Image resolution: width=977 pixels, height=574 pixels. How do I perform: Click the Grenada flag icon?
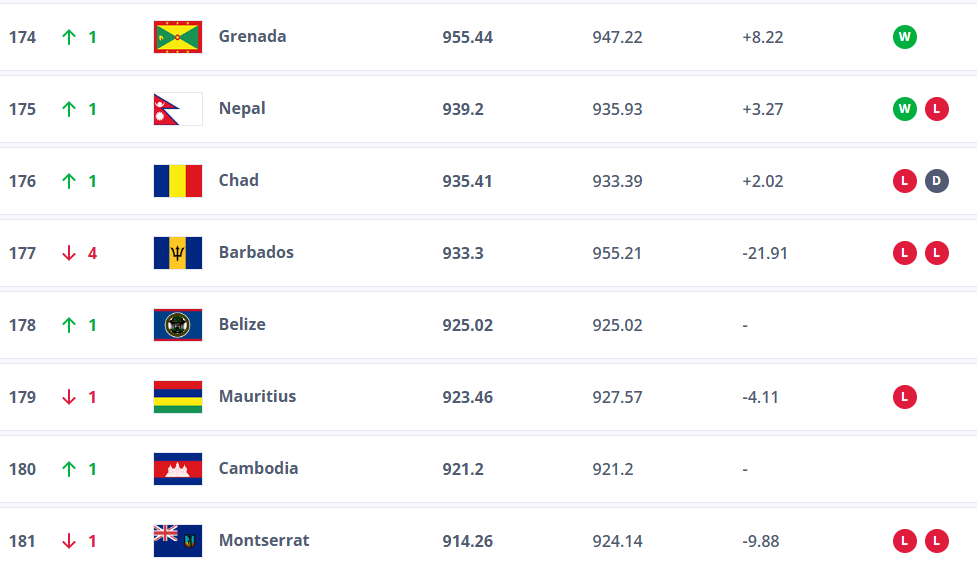coord(178,37)
